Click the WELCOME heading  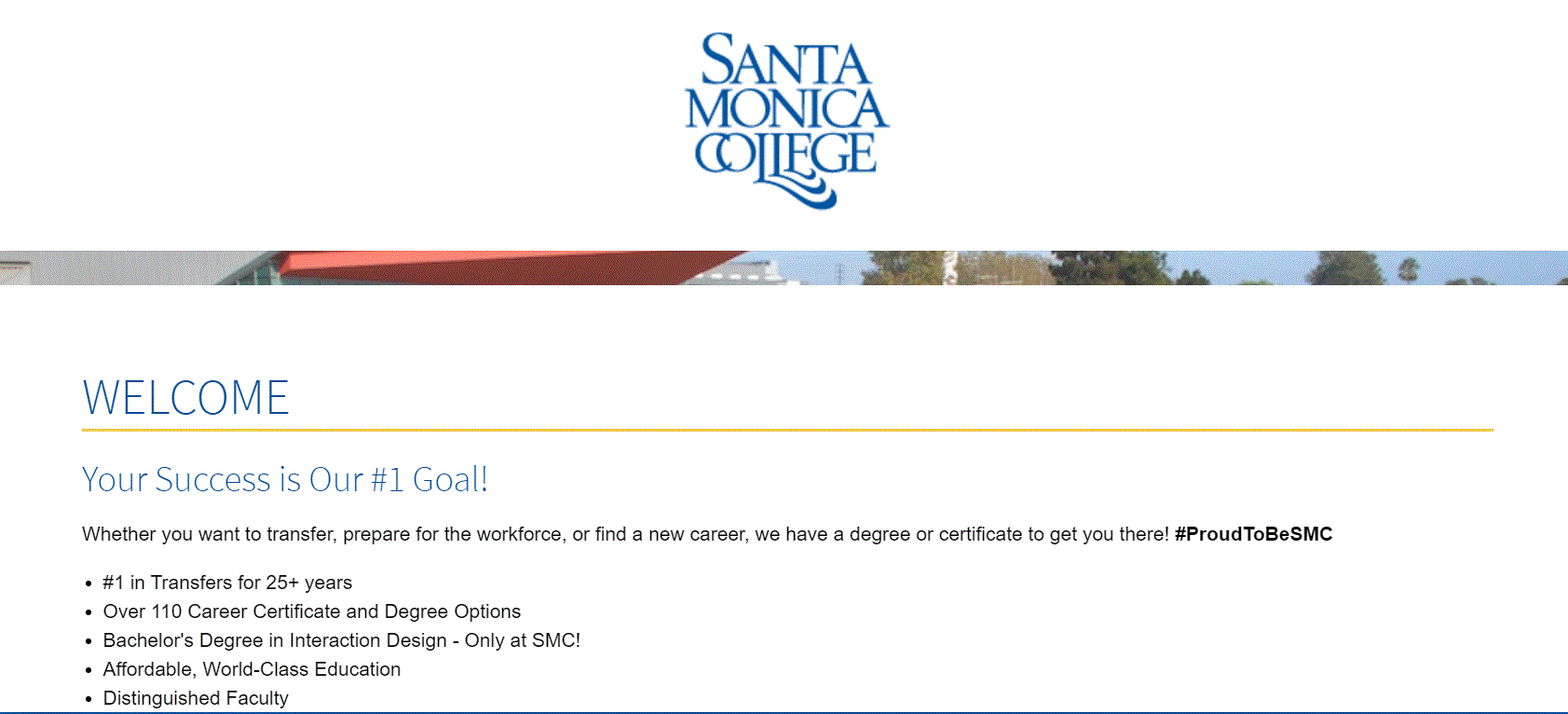(186, 398)
